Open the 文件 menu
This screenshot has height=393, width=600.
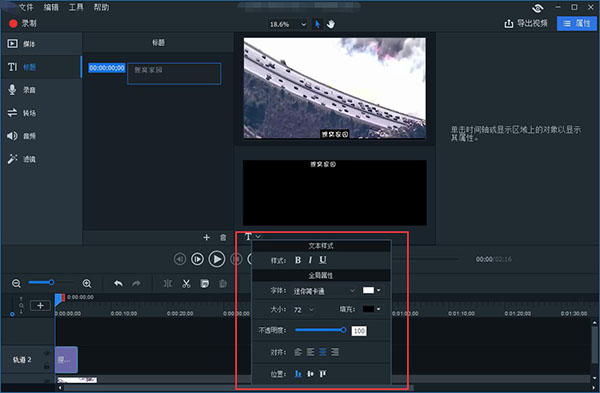[26, 7]
